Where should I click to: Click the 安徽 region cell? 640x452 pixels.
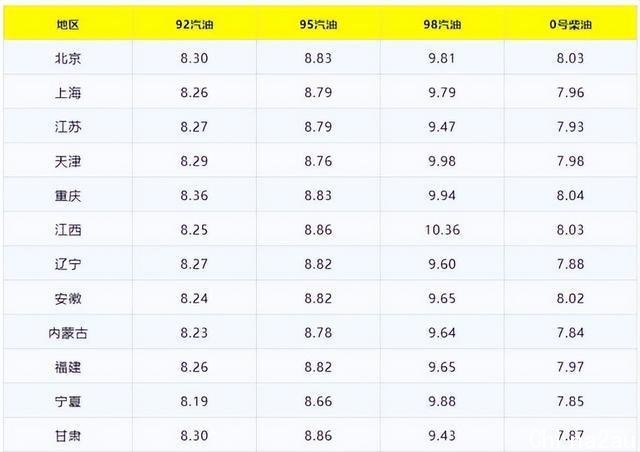68,298
